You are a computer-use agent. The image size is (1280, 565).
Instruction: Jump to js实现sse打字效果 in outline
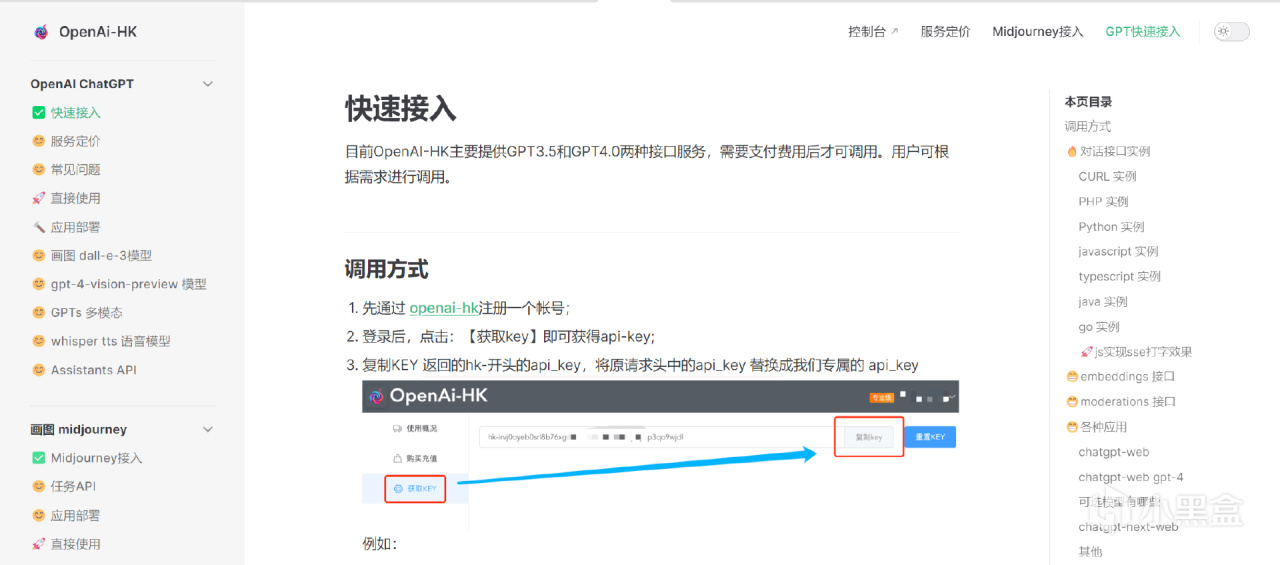coord(1143,352)
